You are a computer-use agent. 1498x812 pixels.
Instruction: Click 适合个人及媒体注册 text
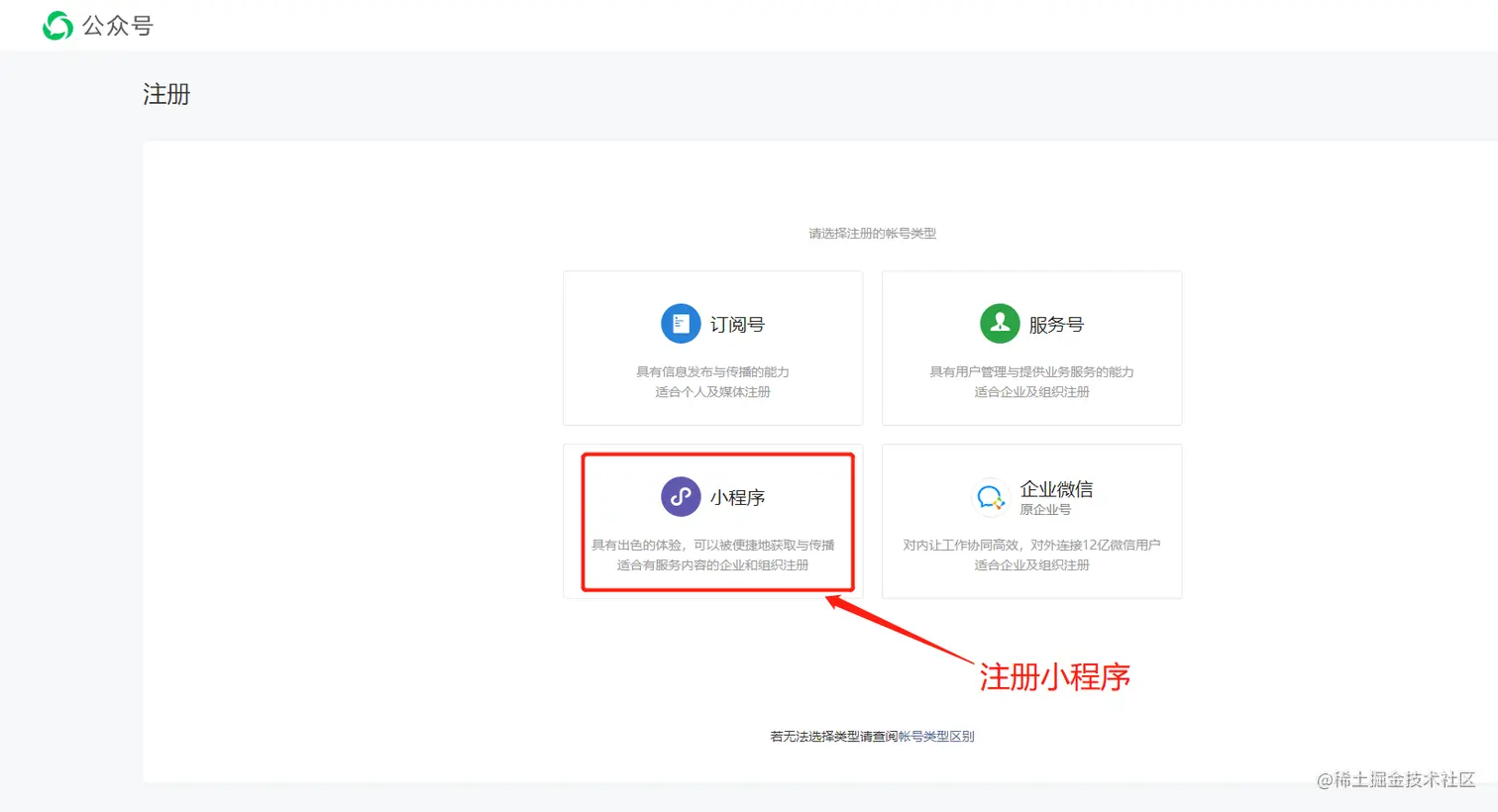click(712, 392)
